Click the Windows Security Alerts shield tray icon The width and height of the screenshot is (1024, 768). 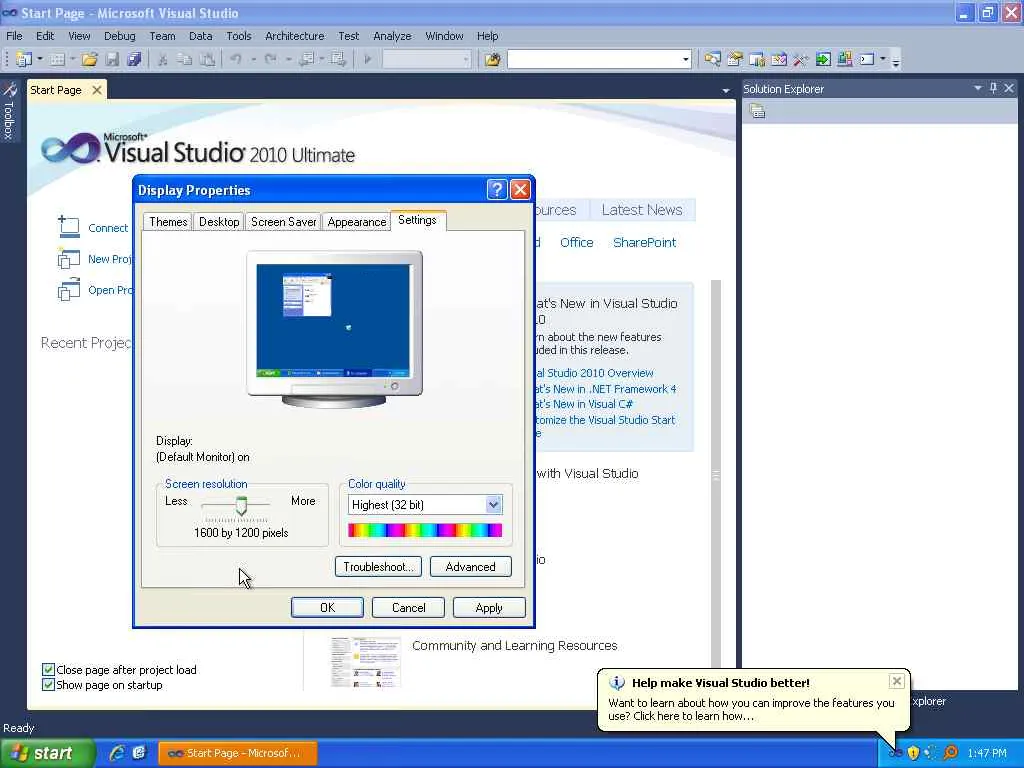[914, 753]
